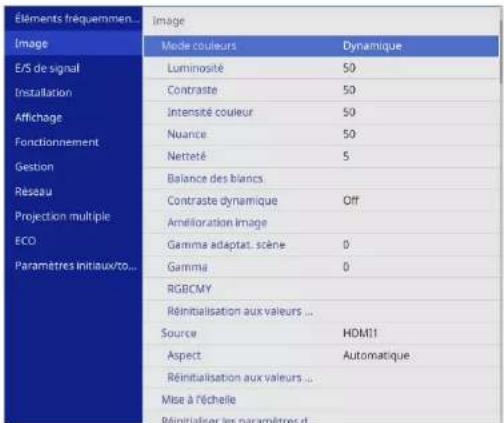Select the Contraste setting

coord(321,90)
